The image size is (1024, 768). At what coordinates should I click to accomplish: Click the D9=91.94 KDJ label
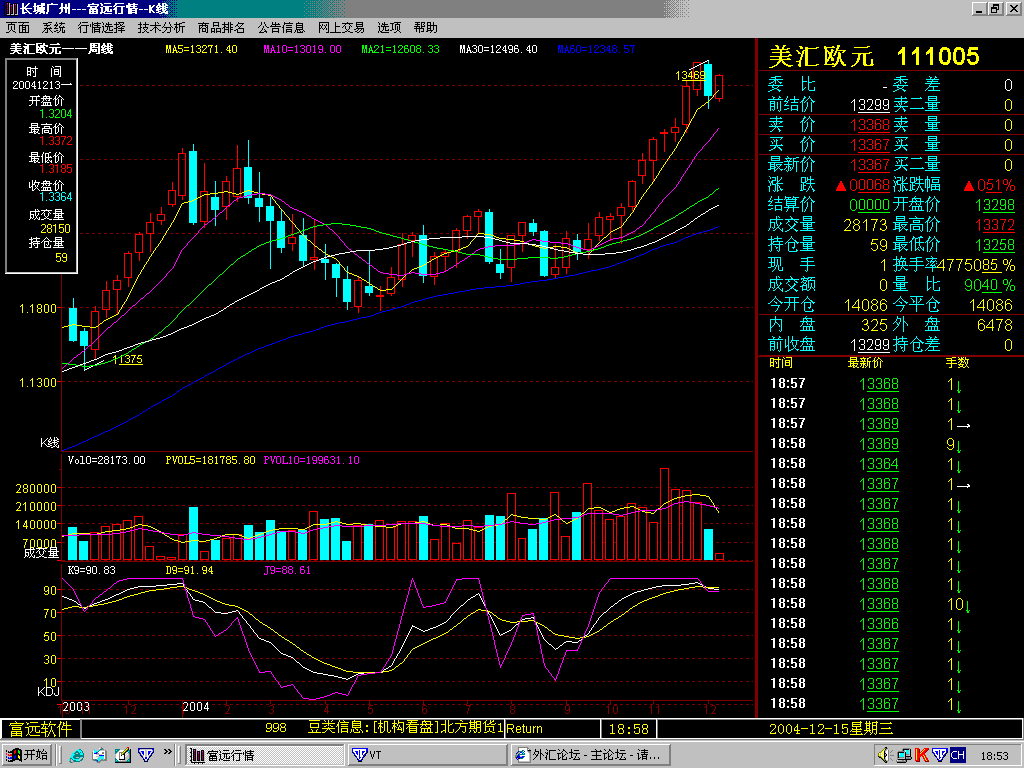coord(189,570)
